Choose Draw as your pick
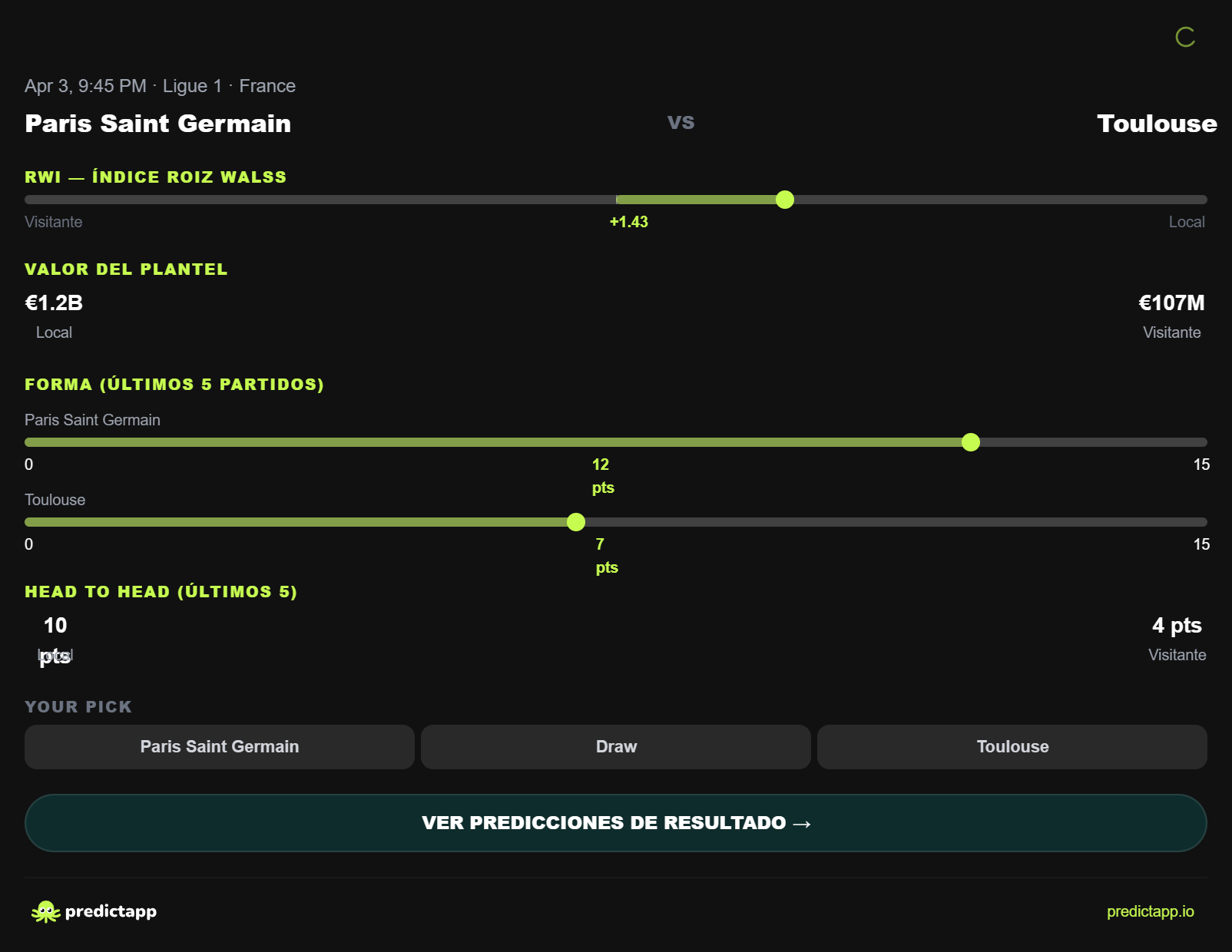The image size is (1232, 952). point(615,746)
